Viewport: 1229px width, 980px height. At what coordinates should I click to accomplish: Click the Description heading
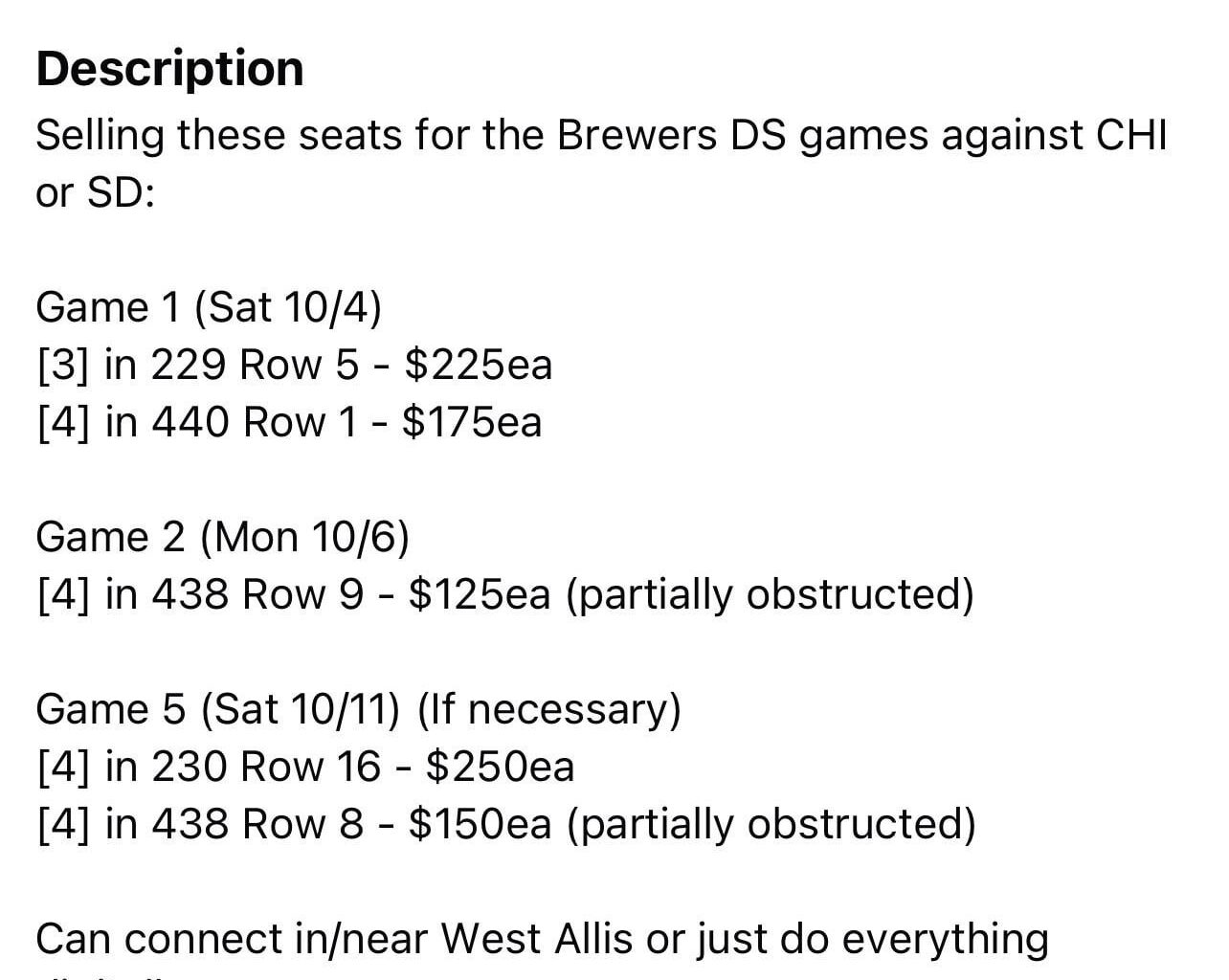click(x=169, y=69)
